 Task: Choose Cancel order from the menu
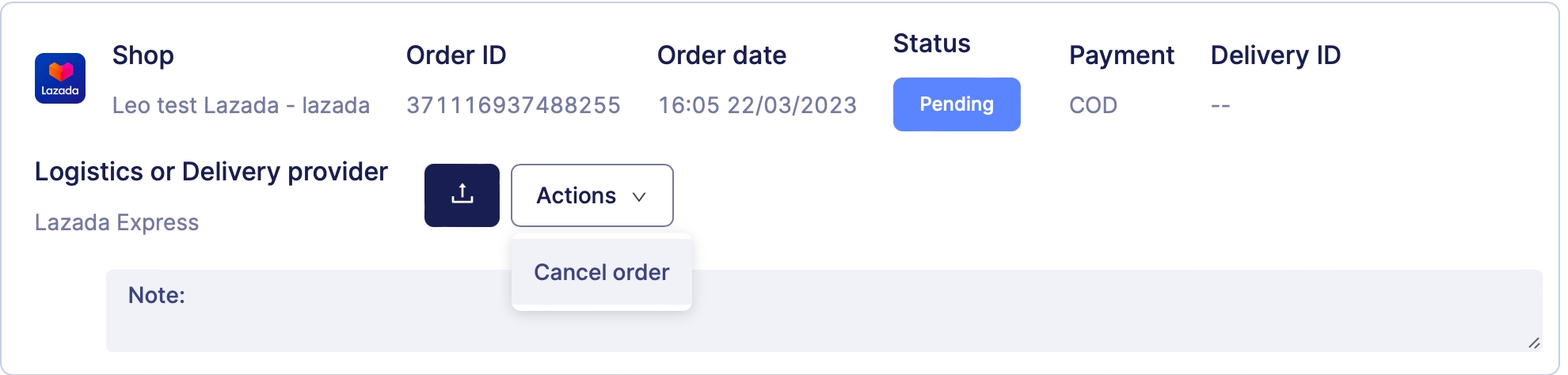(x=601, y=272)
